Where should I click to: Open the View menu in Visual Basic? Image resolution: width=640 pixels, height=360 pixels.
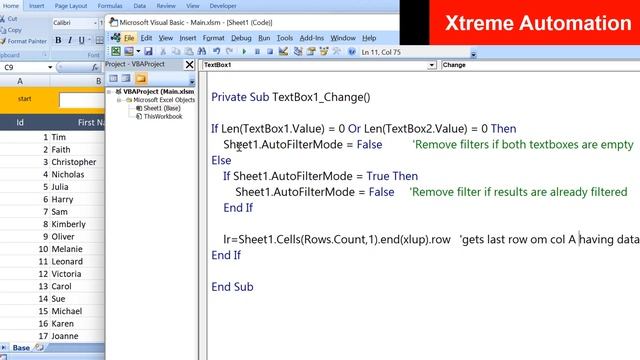pyautogui.click(x=165, y=38)
